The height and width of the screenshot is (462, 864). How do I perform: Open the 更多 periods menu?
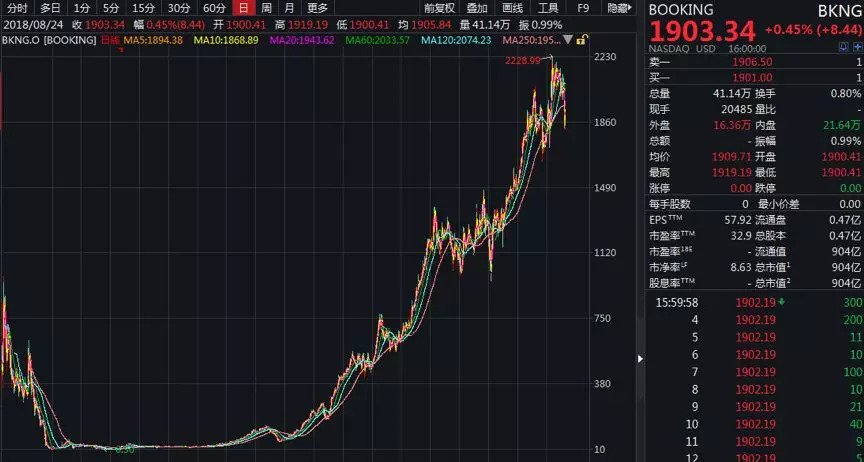pyautogui.click(x=318, y=8)
